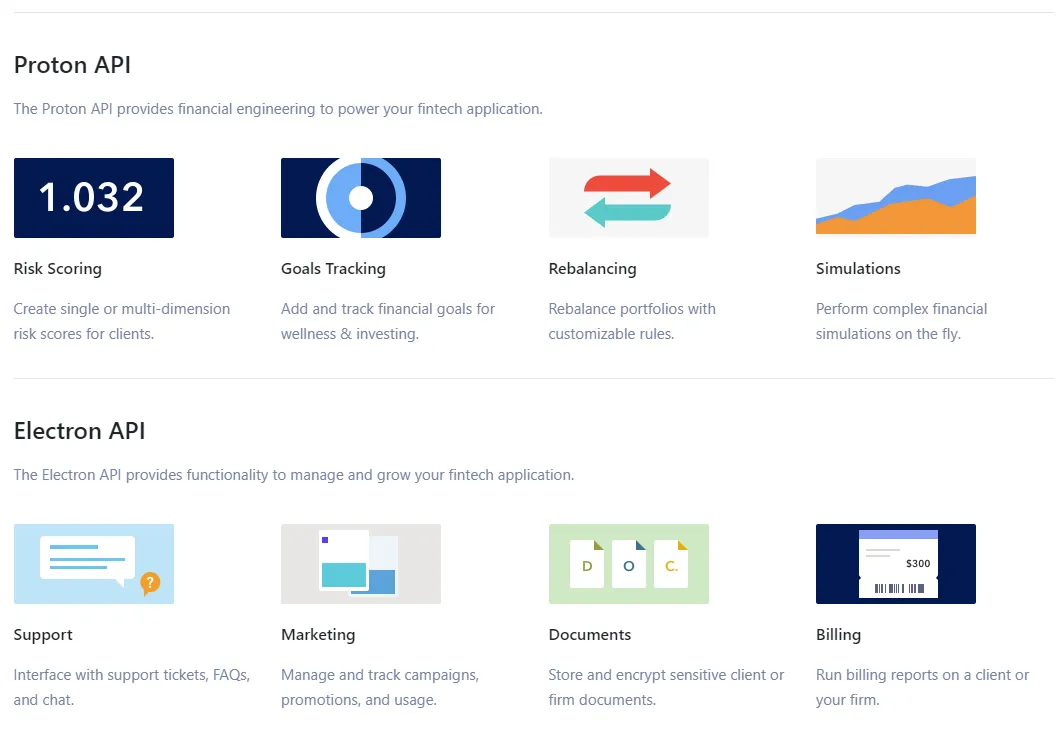This screenshot has height=733, width=1060.
Task: Click 'Add and track financial goals' description
Action: coord(388,321)
